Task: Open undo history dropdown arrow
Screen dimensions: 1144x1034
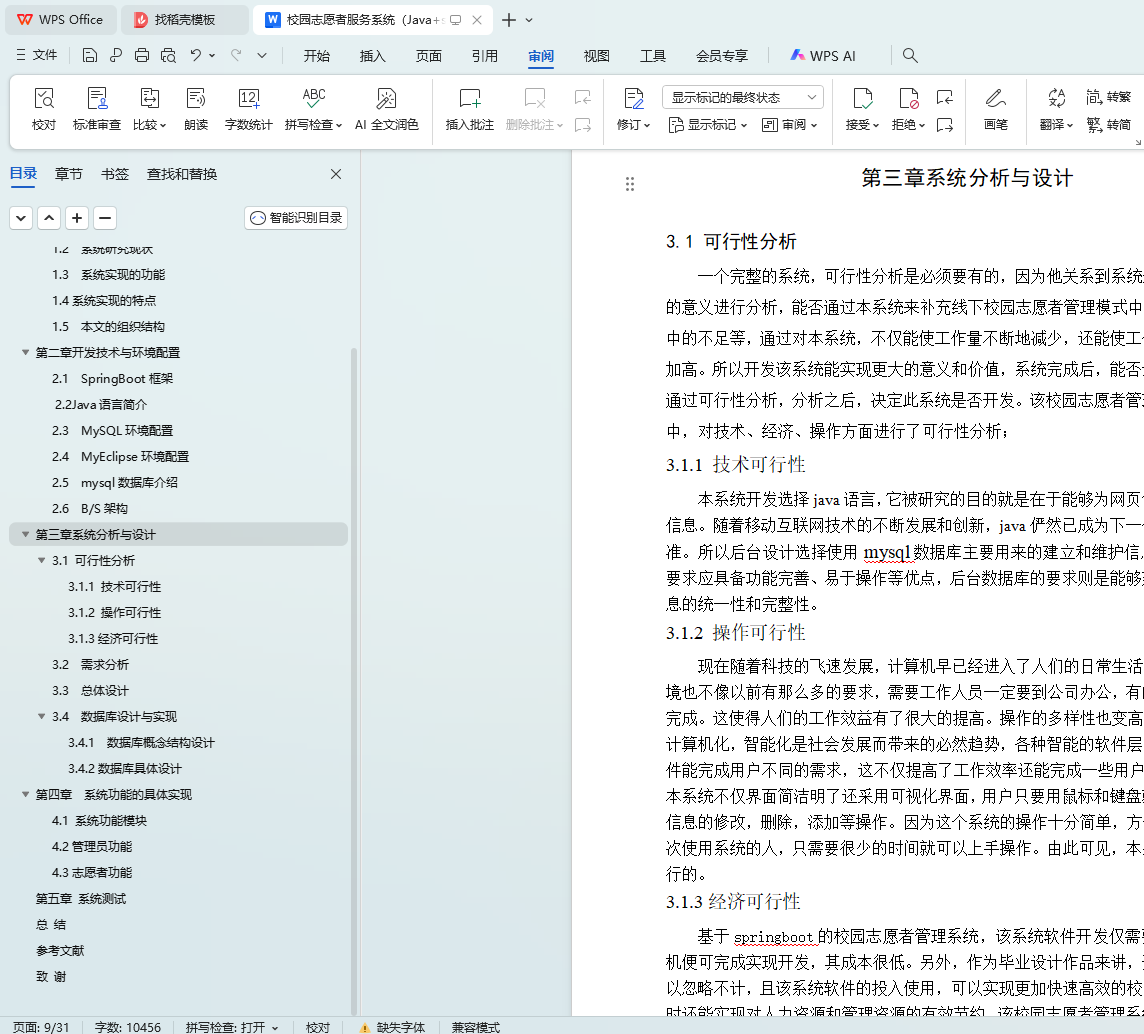Action: click(212, 55)
